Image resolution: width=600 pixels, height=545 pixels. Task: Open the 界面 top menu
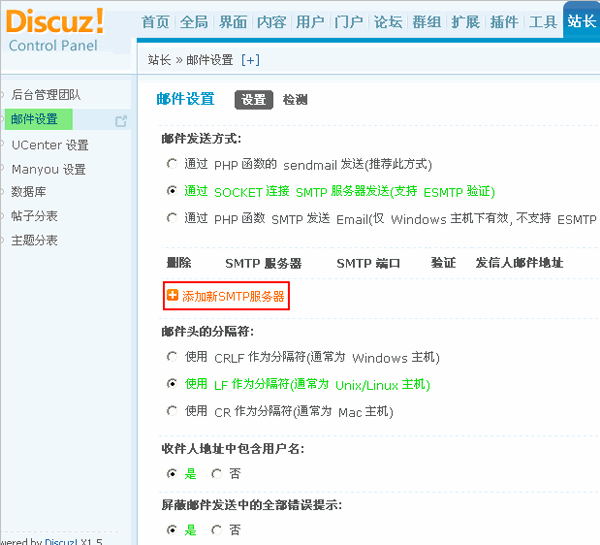point(233,22)
